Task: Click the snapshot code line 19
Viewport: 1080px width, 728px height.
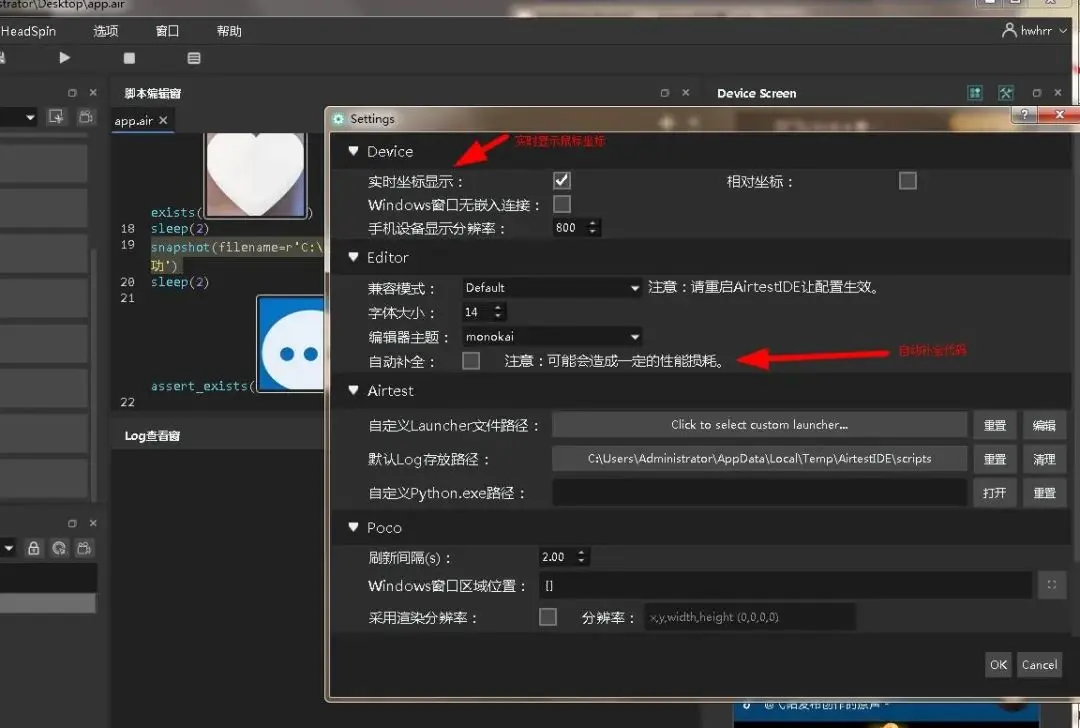Action: pyautogui.click(x=236, y=247)
